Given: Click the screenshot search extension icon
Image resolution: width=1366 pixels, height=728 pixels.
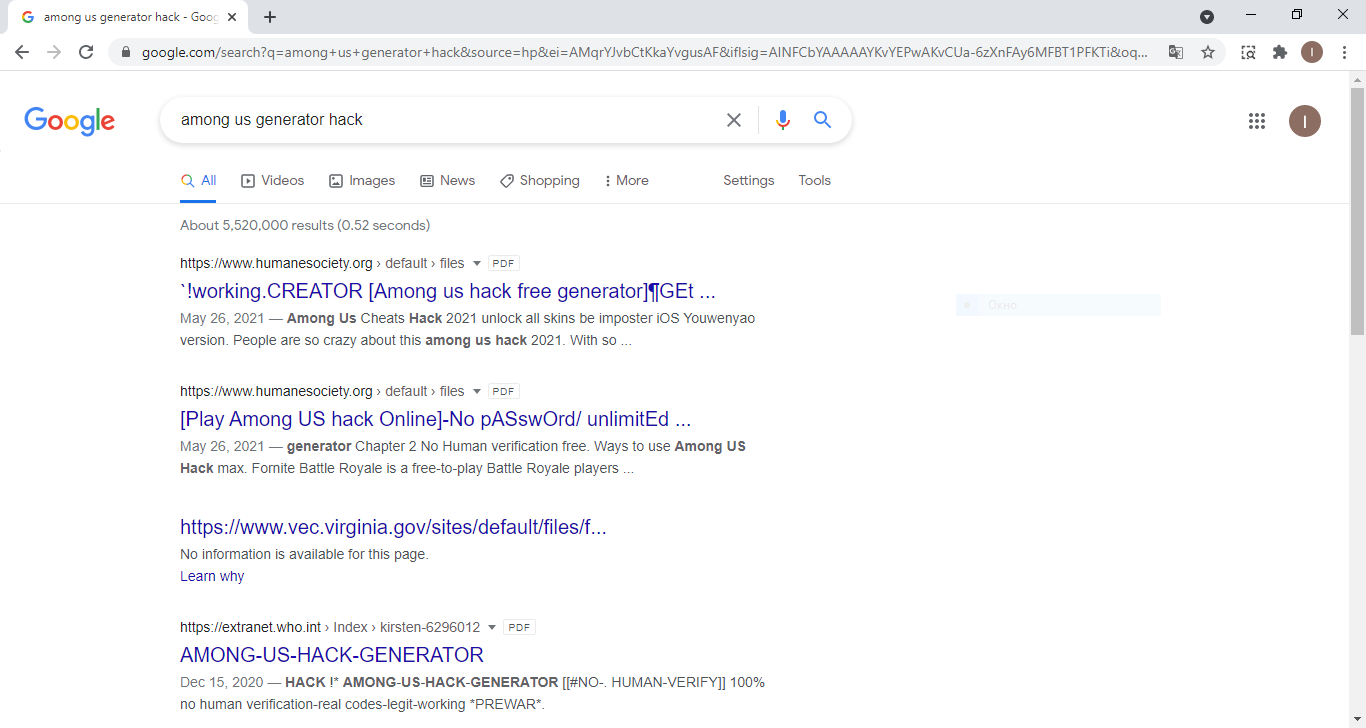Looking at the screenshot, I should [x=1248, y=52].
